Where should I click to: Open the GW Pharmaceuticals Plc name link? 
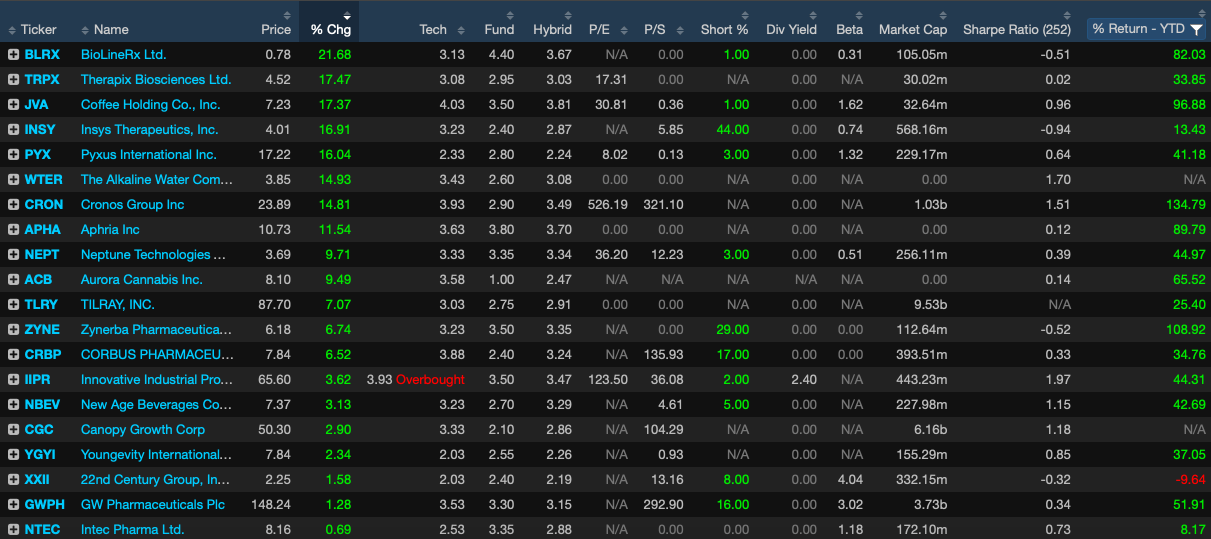[153, 504]
